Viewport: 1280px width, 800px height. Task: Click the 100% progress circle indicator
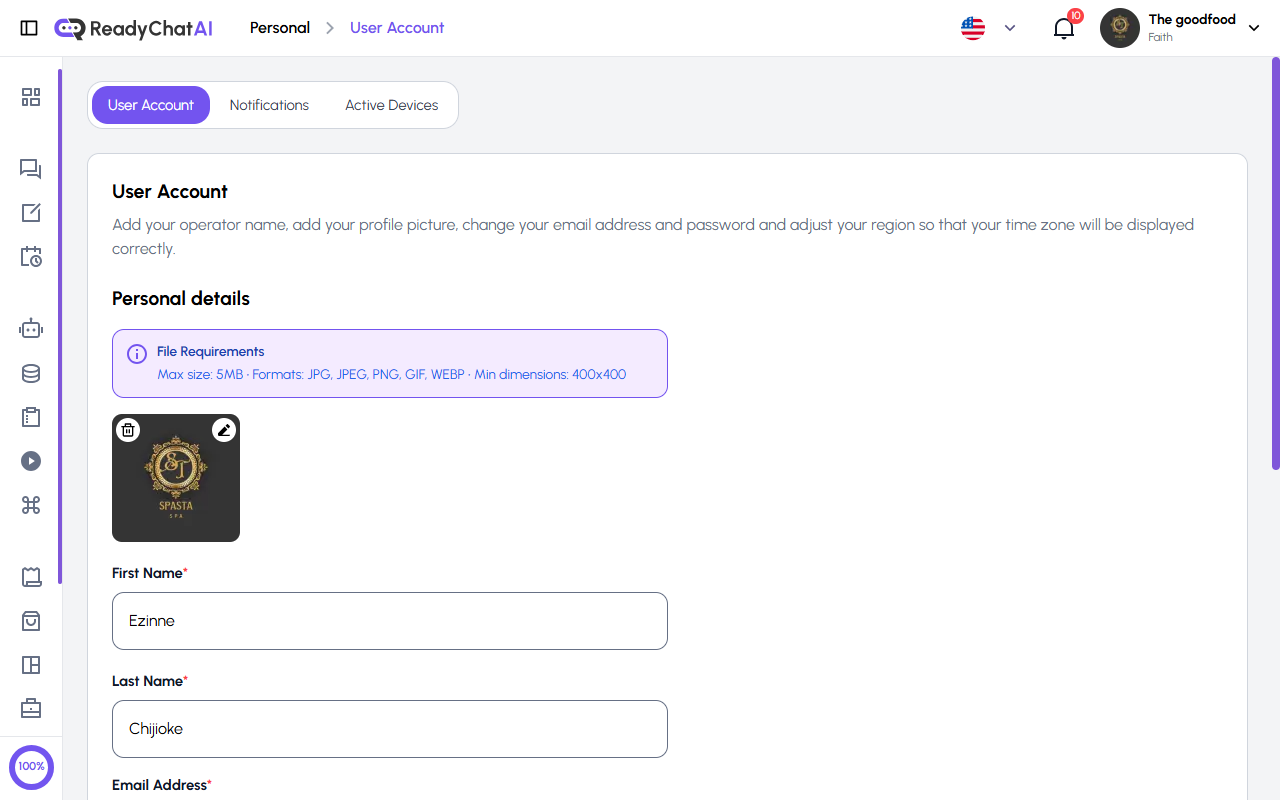pyautogui.click(x=31, y=767)
